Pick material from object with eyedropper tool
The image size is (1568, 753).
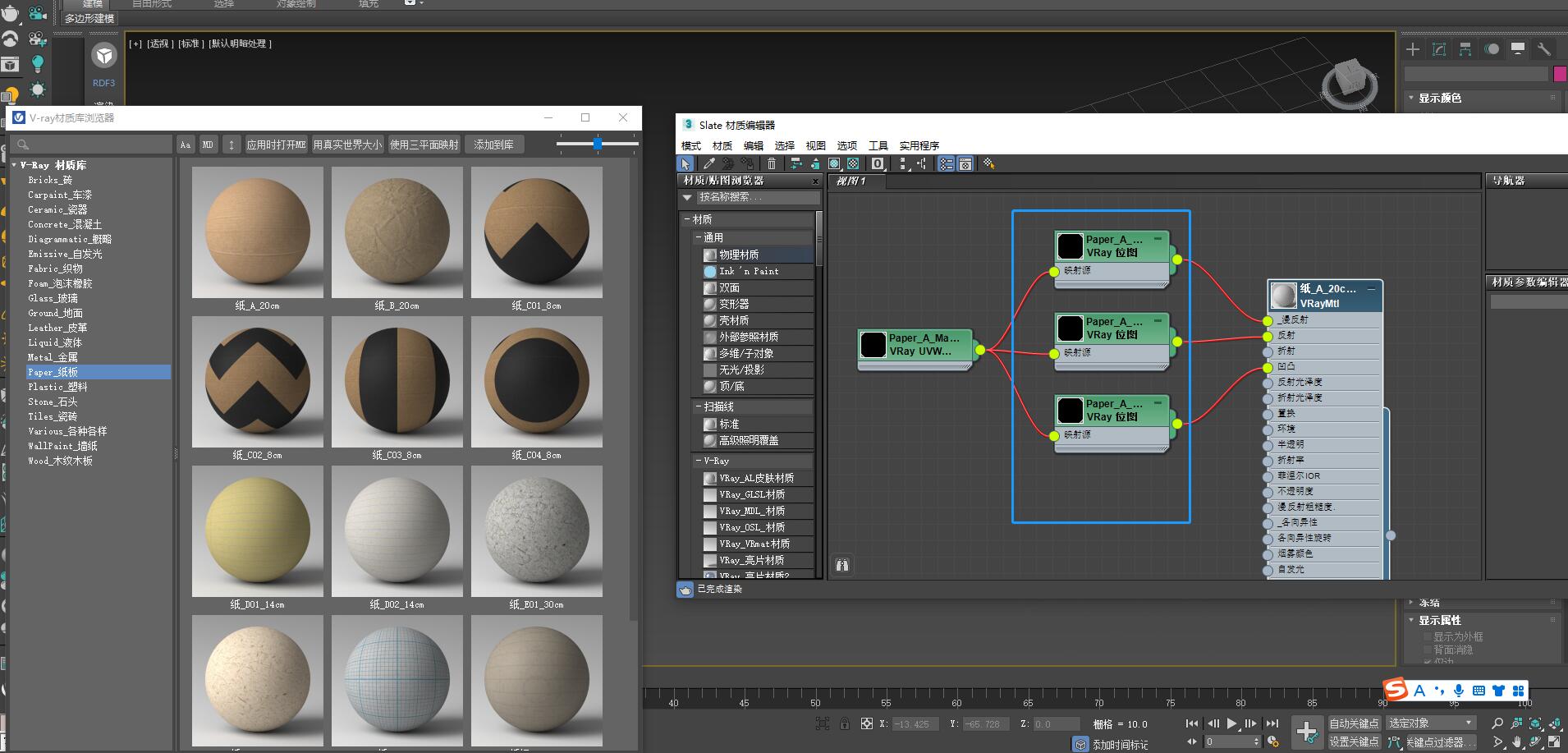tap(709, 163)
